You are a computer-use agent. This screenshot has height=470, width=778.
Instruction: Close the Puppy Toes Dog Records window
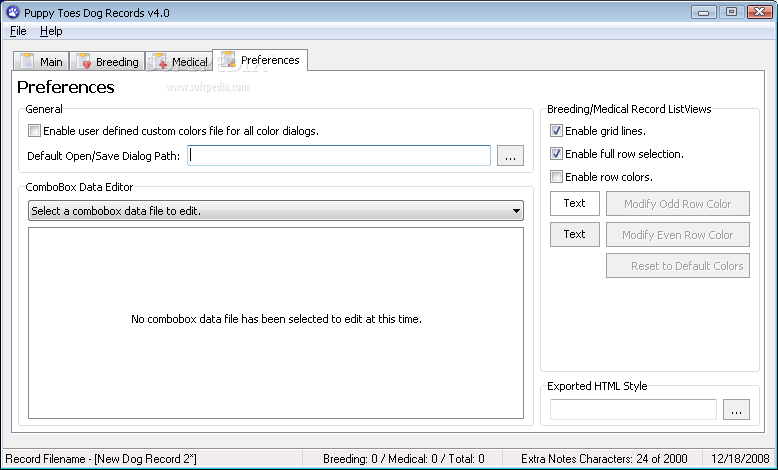(x=759, y=12)
